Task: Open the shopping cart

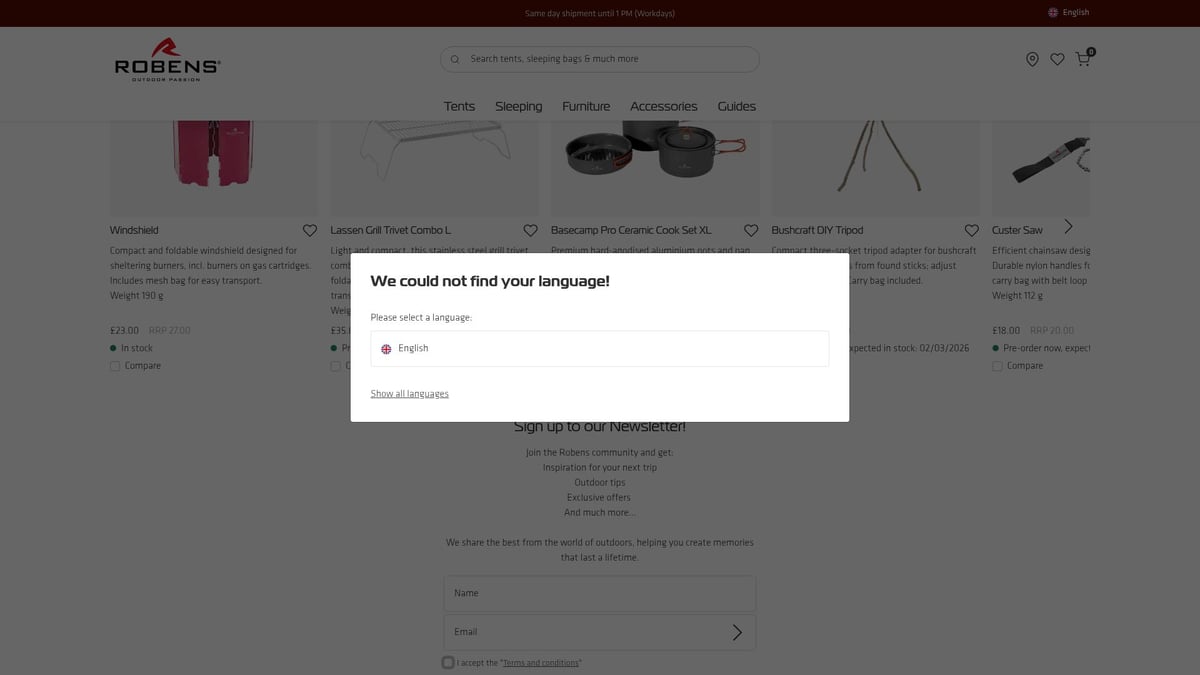Action: tap(1083, 59)
